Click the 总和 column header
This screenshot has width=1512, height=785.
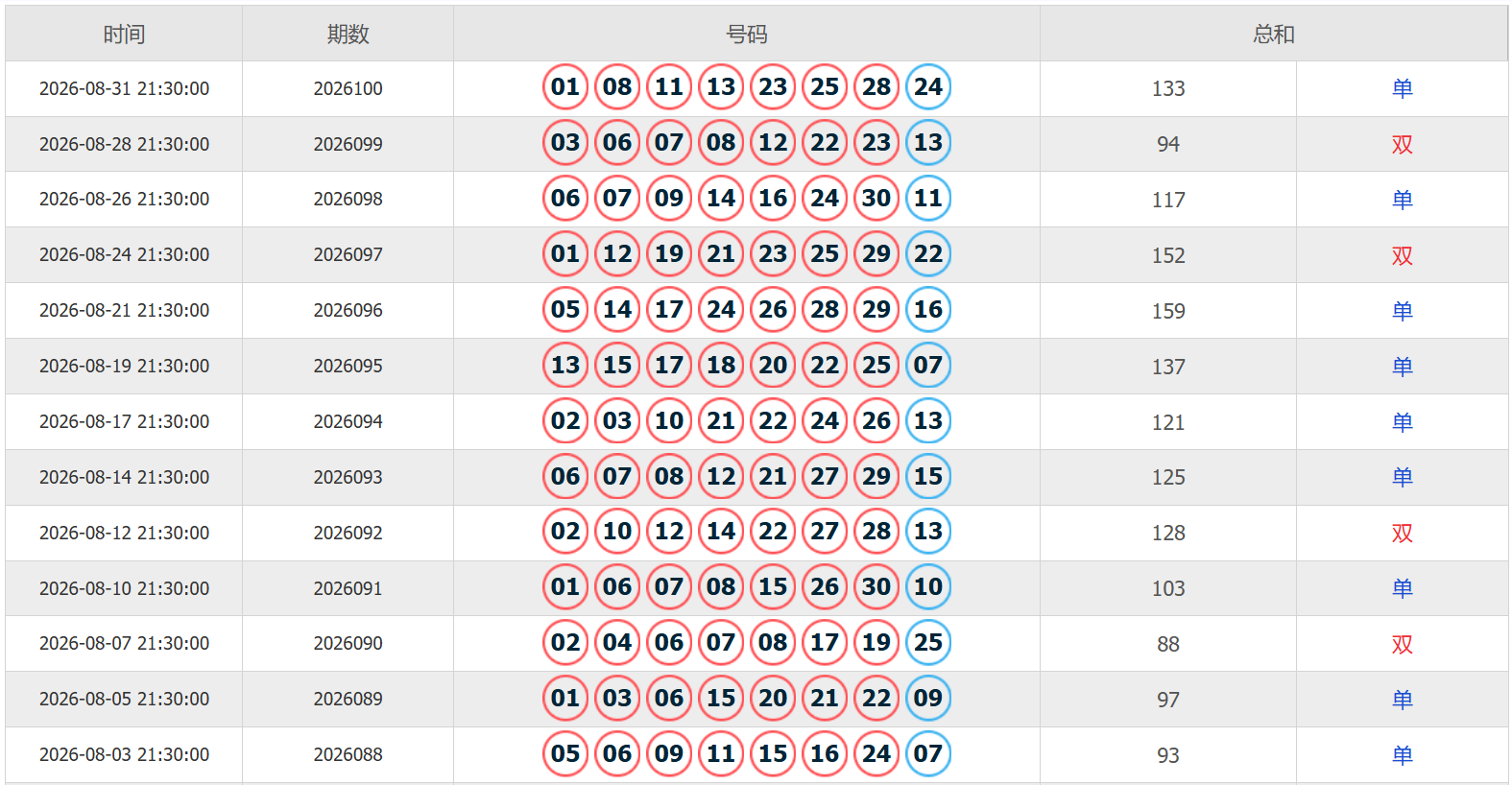pos(1274,34)
